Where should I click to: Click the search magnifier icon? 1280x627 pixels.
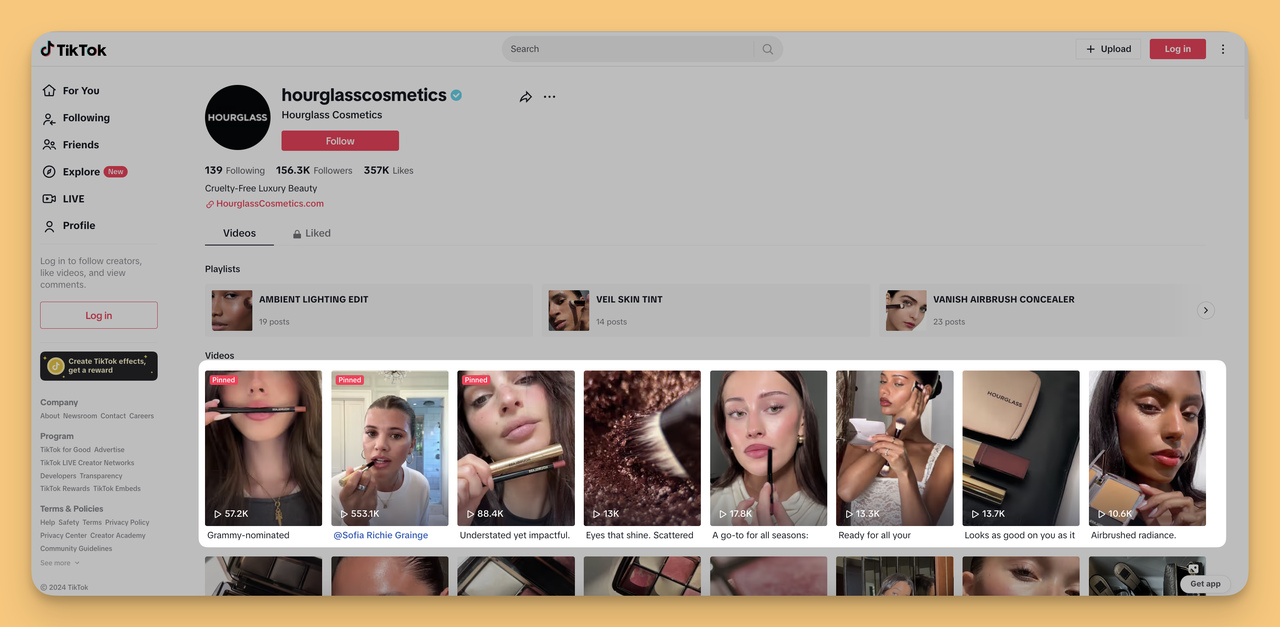[768, 49]
